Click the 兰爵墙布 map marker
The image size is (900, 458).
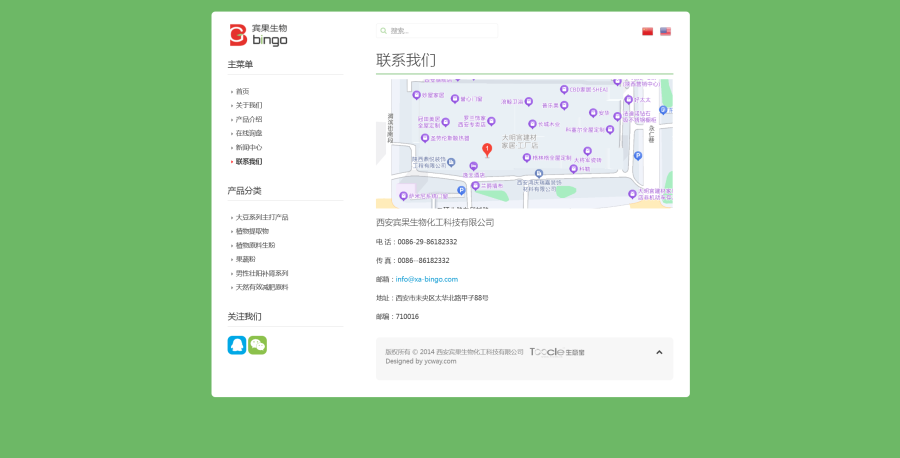pos(475,185)
